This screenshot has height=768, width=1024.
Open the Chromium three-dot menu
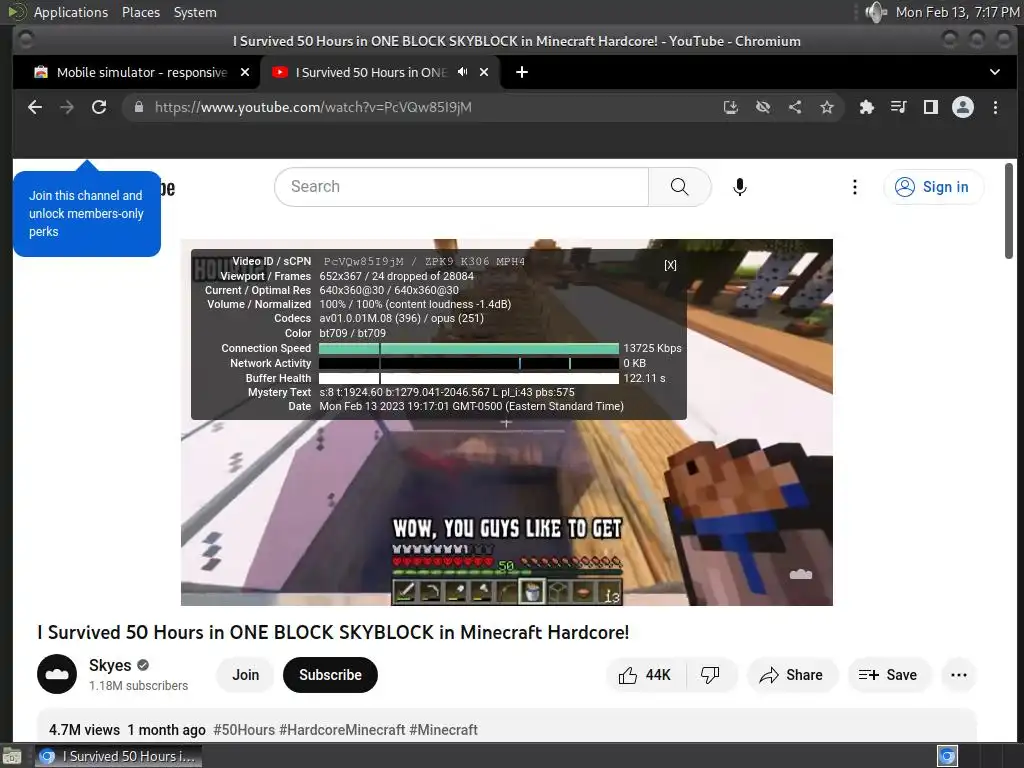(x=995, y=107)
